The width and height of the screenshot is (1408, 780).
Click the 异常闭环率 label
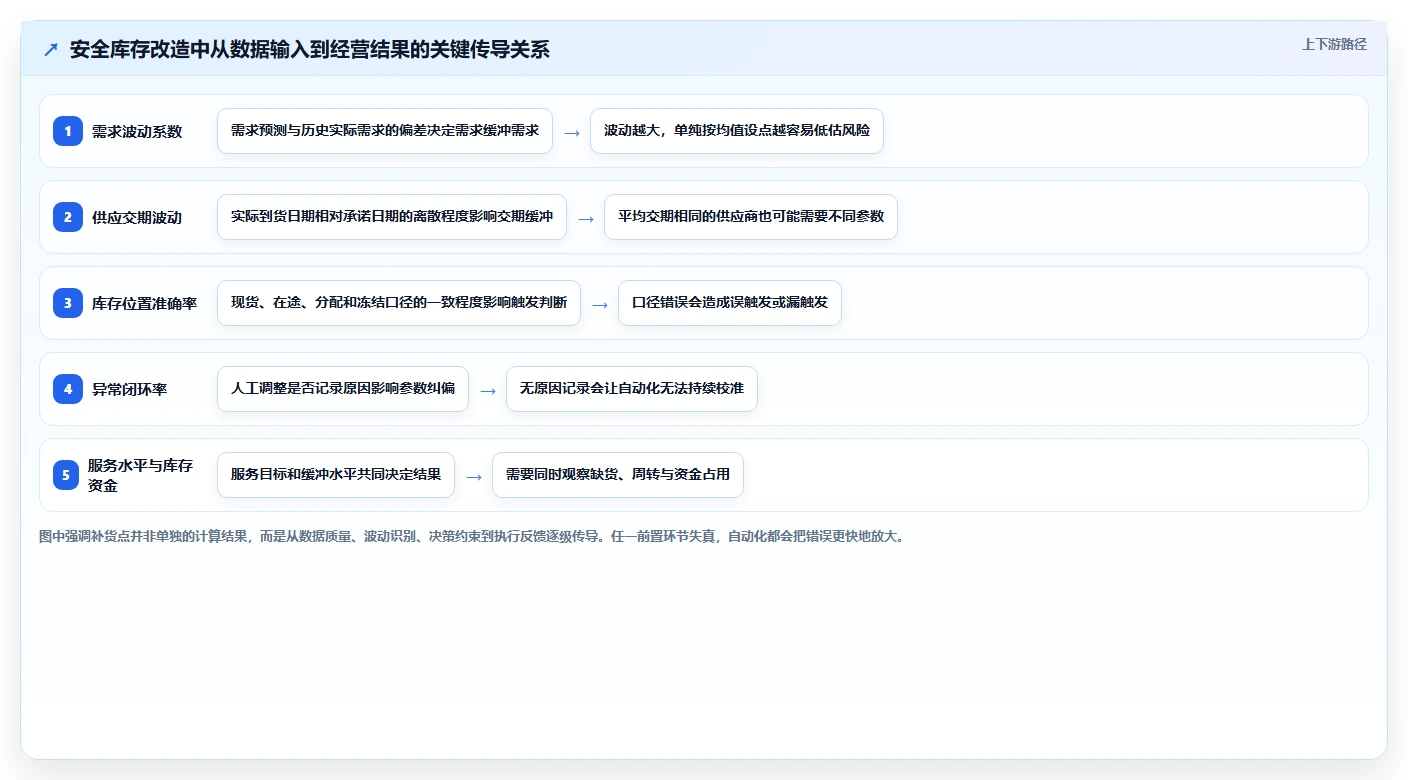coord(129,389)
